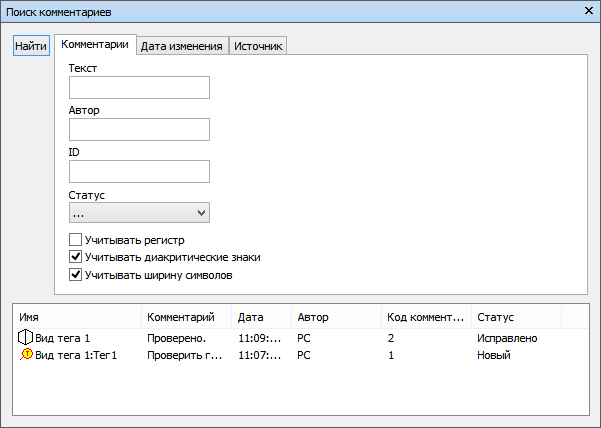Open the Статус dropdown list

139,213
